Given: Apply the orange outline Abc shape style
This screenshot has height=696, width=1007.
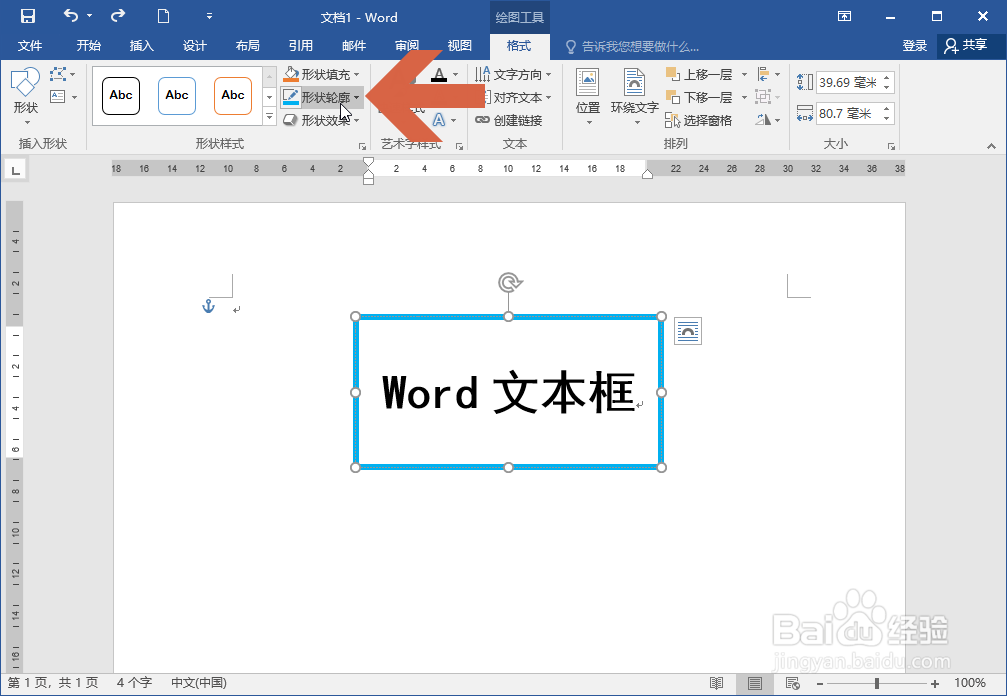Looking at the screenshot, I should [232, 96].
